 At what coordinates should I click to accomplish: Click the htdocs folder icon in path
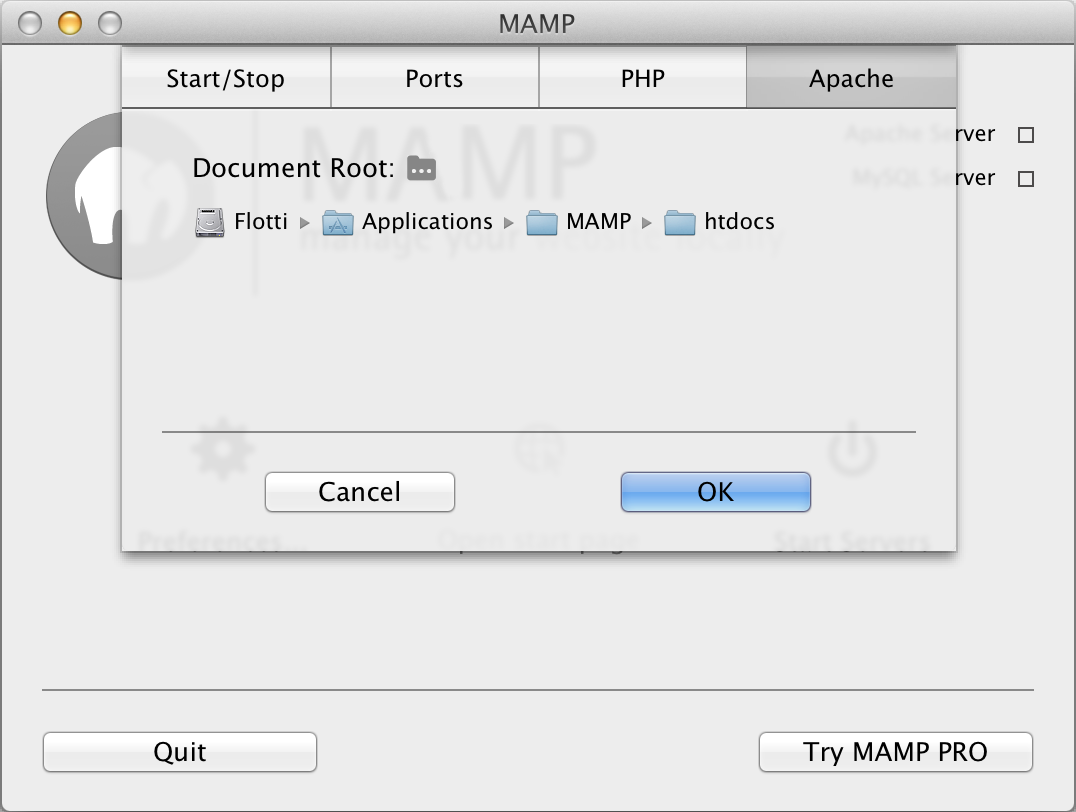pos(680,222)
